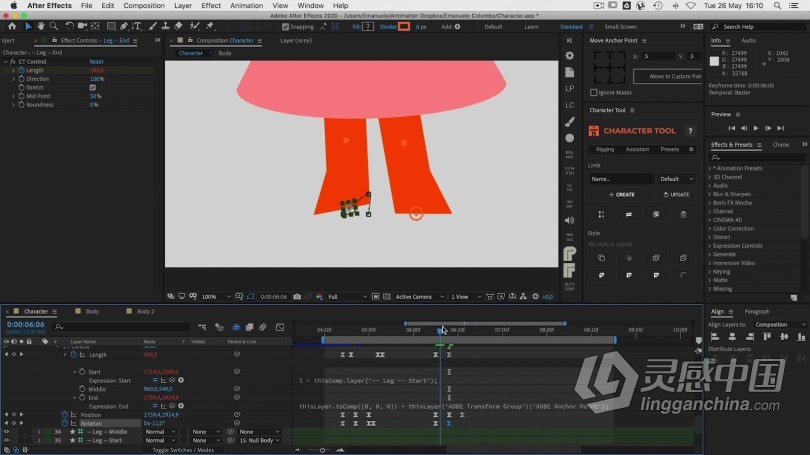Expand the Animation Presets folder

710,168
